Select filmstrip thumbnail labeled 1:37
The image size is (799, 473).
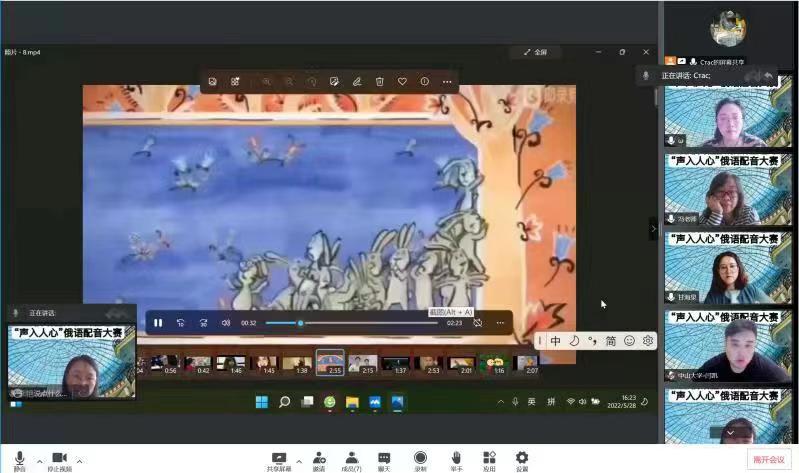tap(395, 364)
